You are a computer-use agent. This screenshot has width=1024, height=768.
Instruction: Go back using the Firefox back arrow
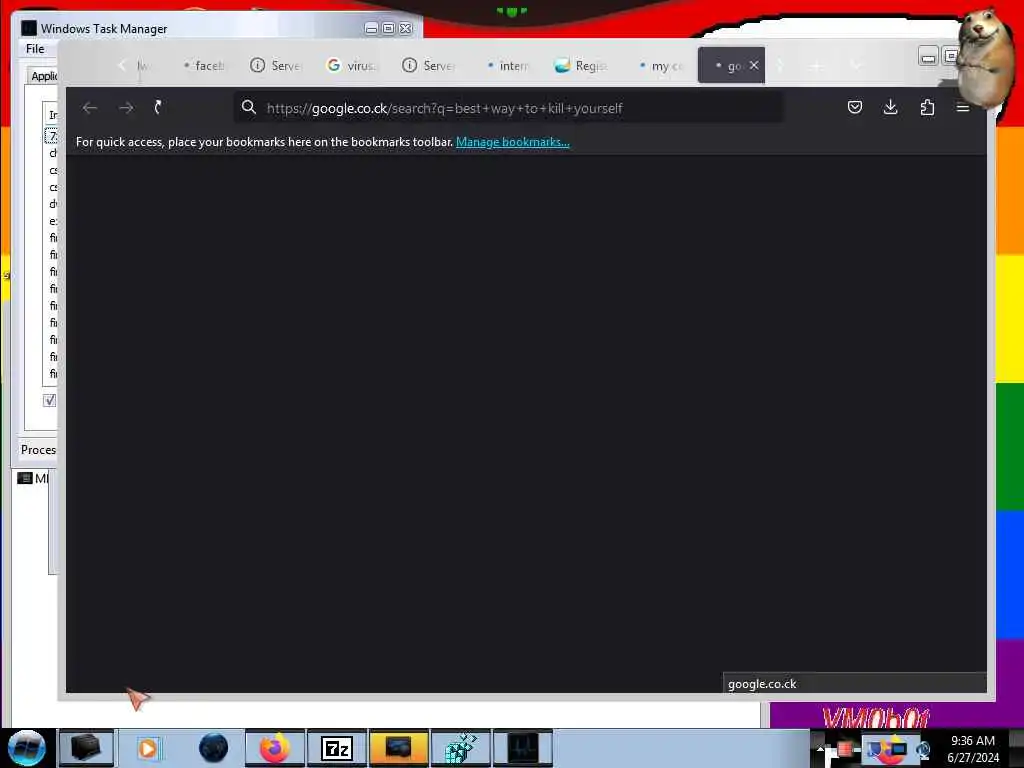(90, 108)
